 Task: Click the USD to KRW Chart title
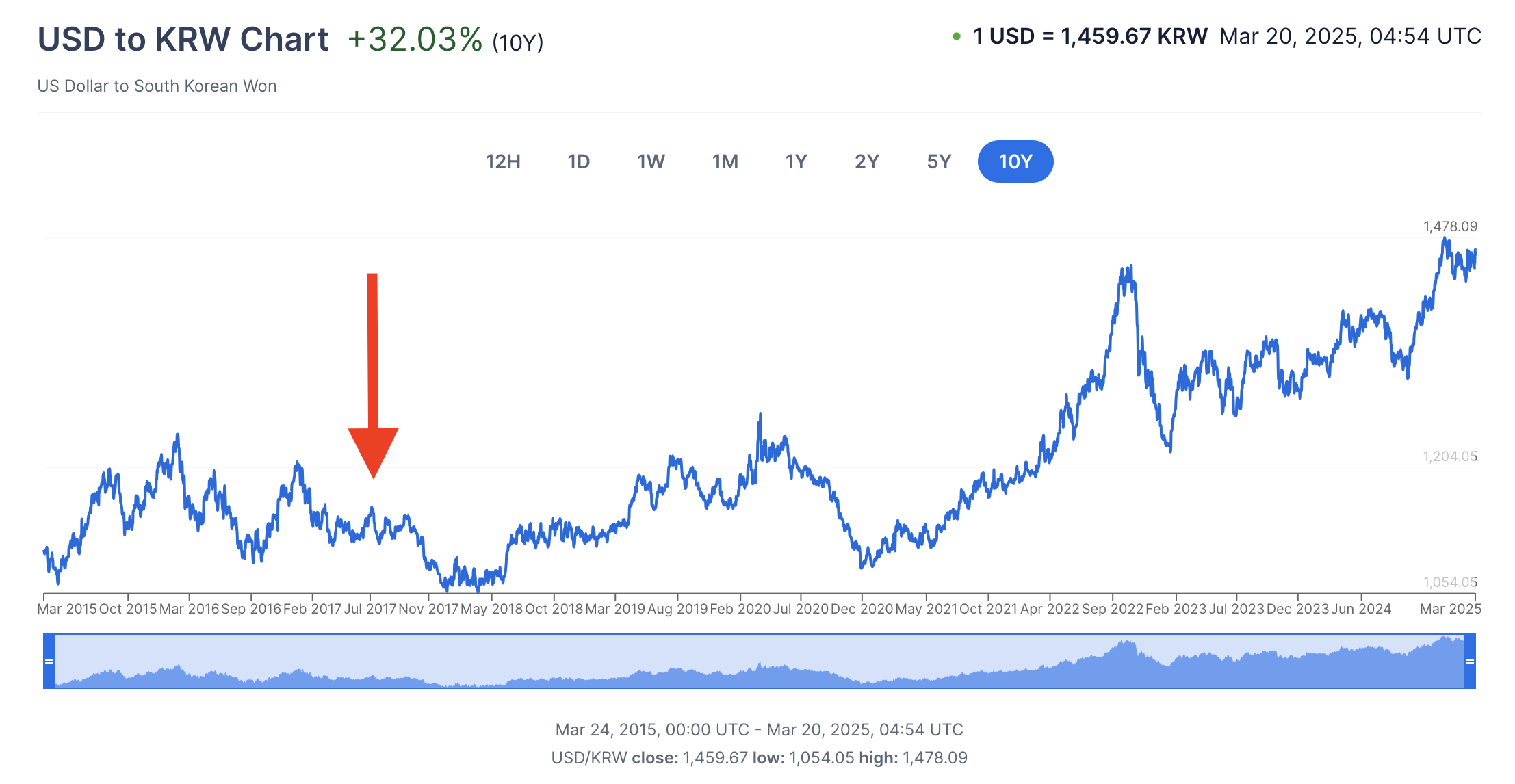pyautogui.click(x=183, y=39)
